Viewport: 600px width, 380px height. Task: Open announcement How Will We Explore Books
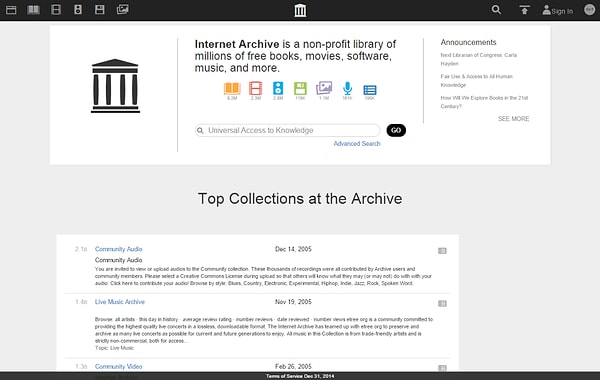coord(484,102)
